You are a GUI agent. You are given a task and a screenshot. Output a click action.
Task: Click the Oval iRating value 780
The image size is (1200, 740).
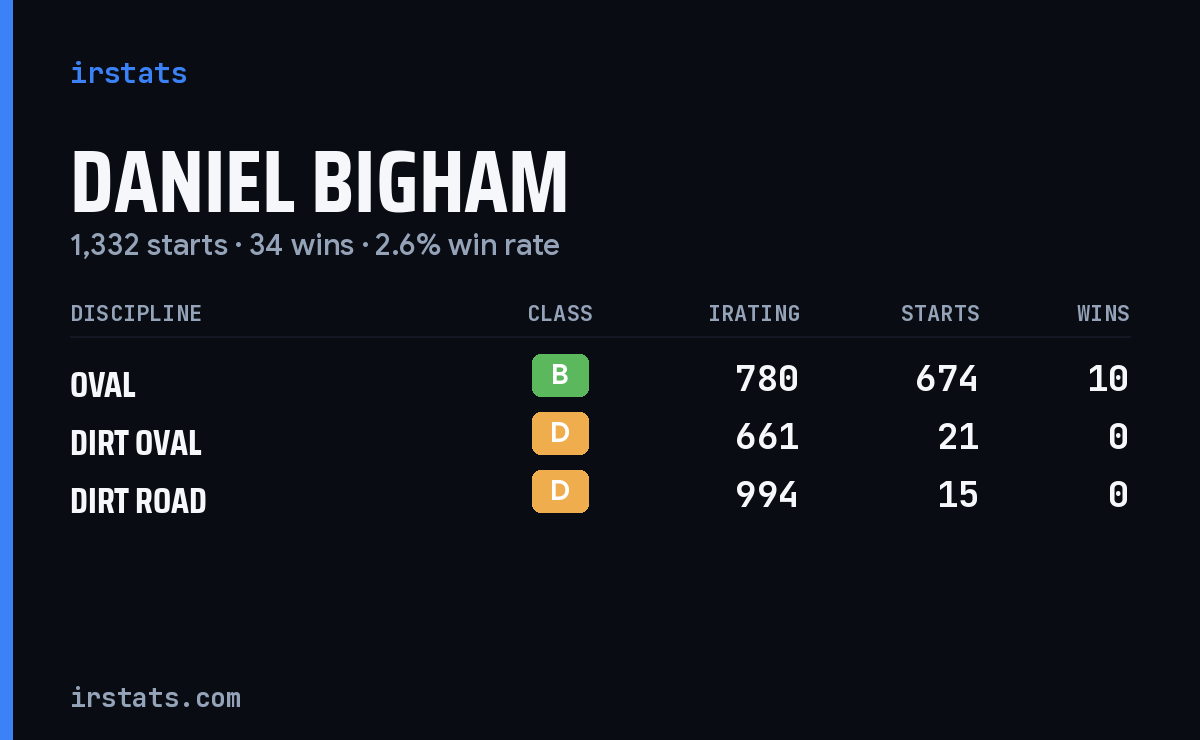[x=767, y=379]
